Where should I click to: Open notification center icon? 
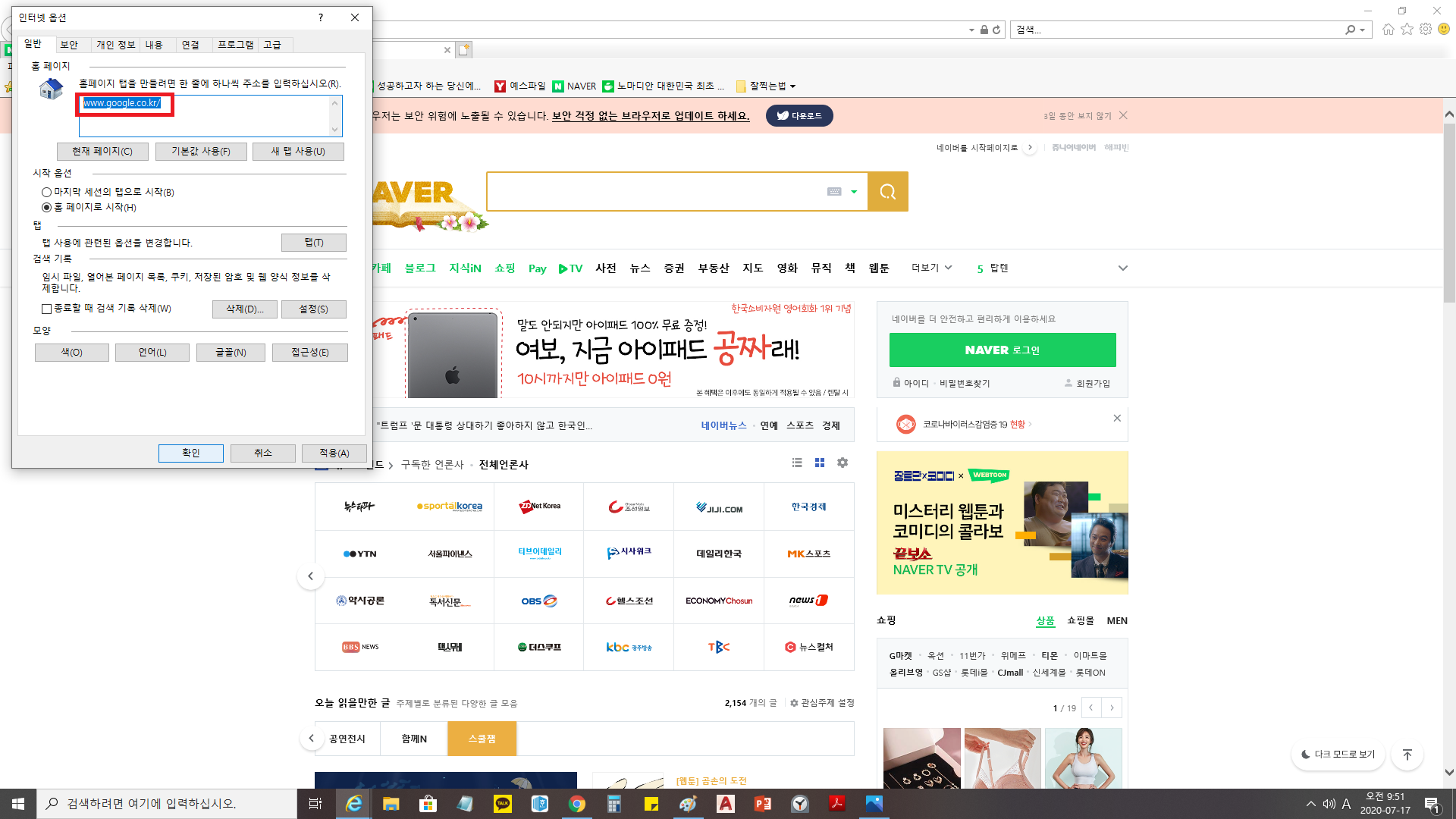1432,804
